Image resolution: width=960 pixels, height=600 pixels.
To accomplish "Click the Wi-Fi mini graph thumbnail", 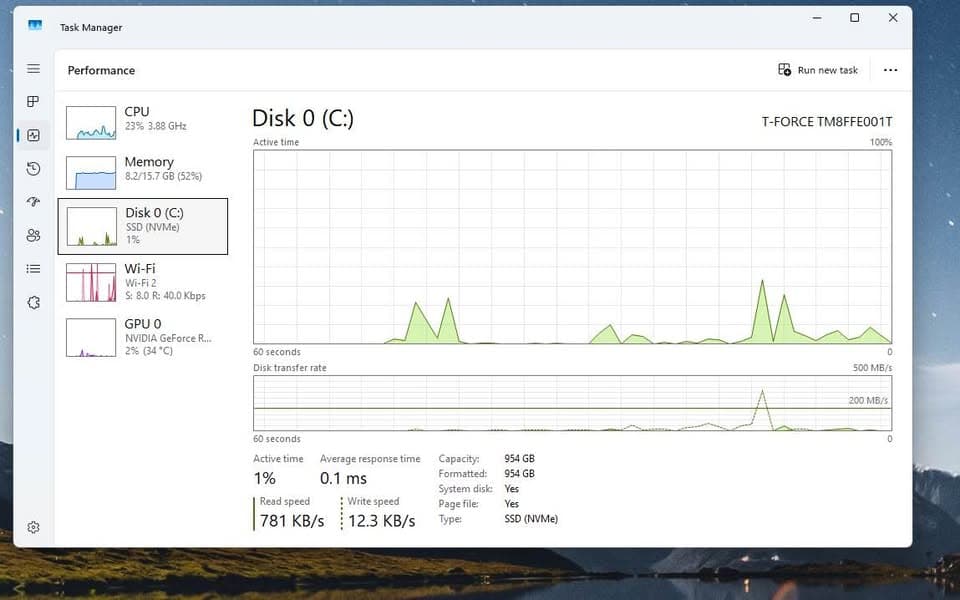I will pyautogui.click(x=91, y=282).
